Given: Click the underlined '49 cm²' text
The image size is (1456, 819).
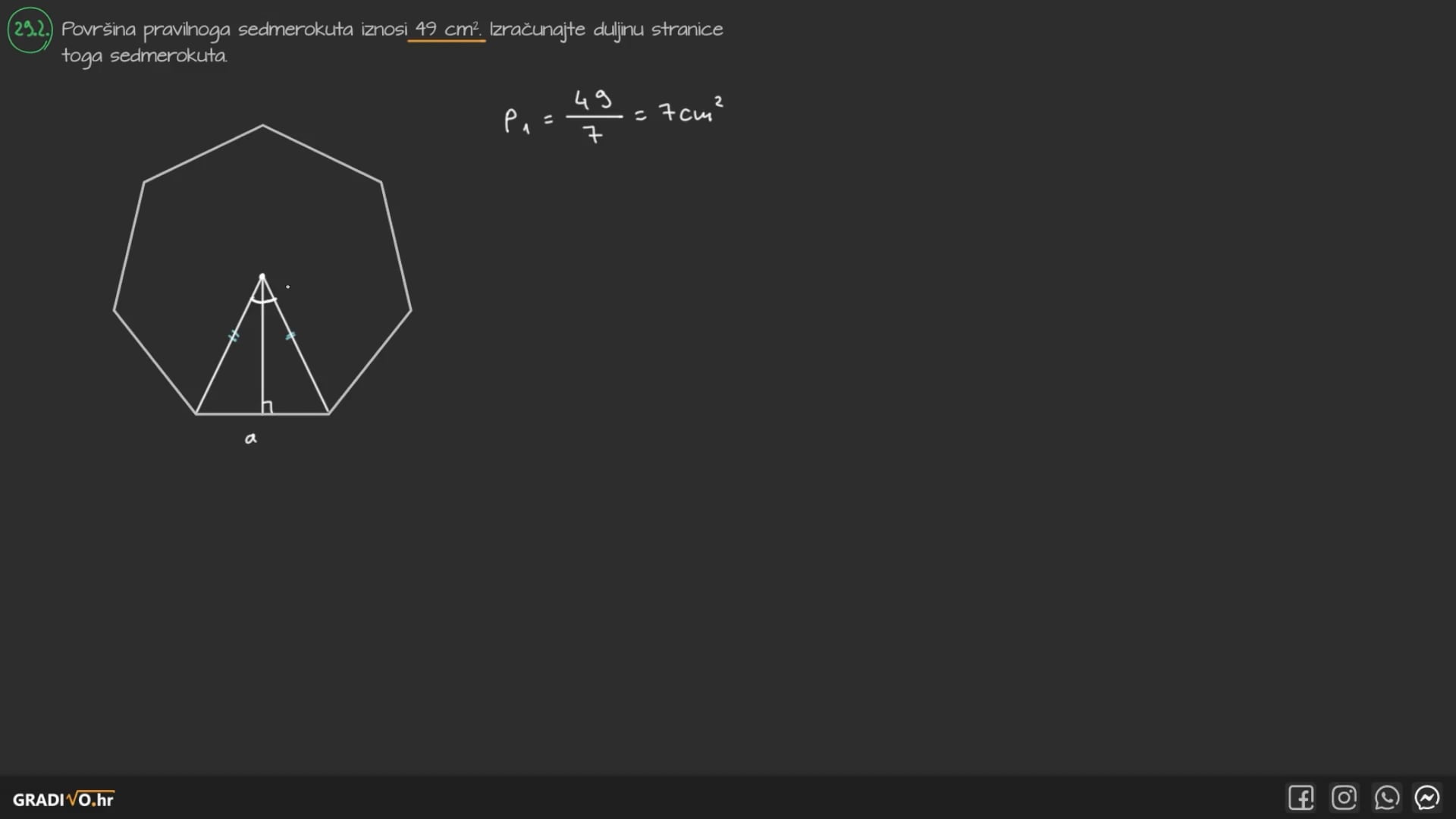Looking at the screenshot, I should coord(447,30).
